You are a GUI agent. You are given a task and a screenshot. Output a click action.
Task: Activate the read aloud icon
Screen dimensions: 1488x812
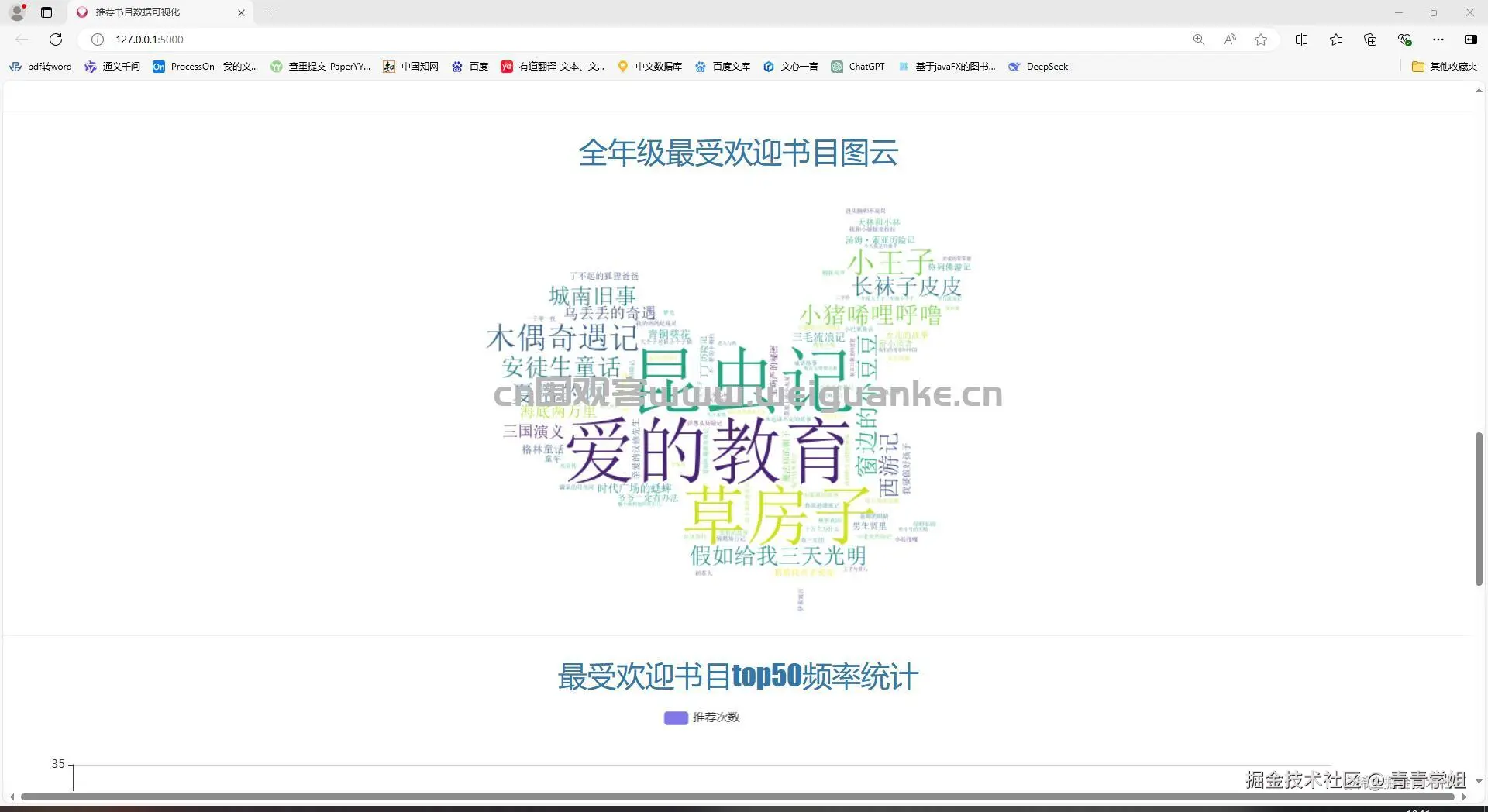point(1230,40)
